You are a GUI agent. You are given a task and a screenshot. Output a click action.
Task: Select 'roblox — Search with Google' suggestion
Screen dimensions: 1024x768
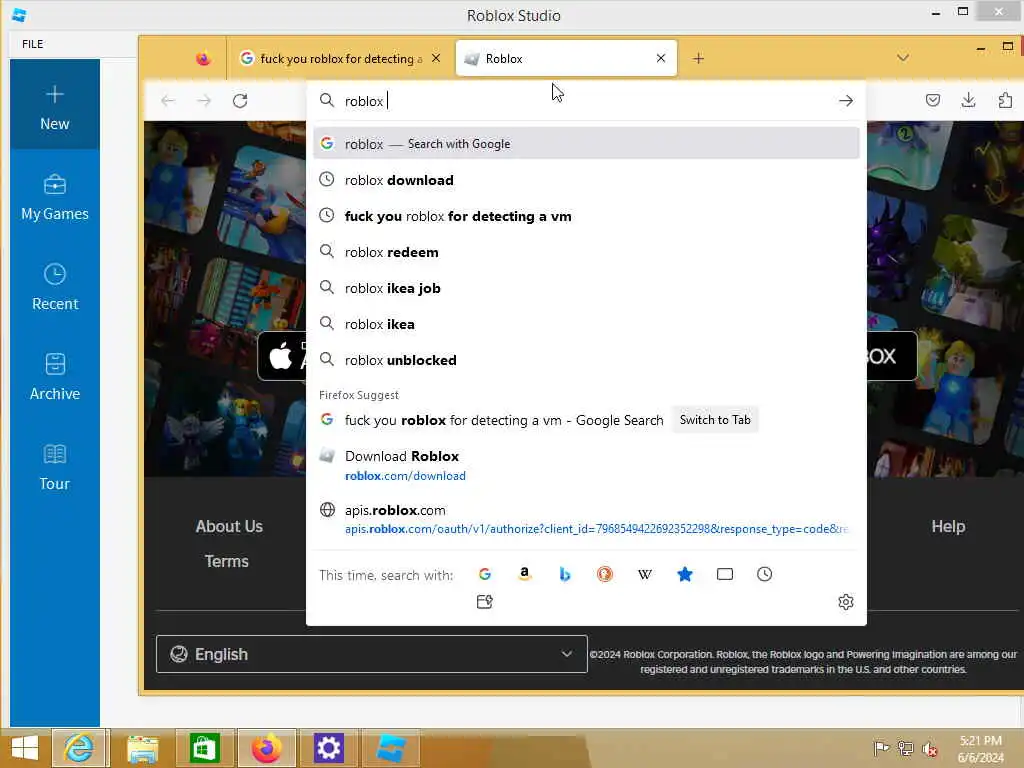point(586,144)
